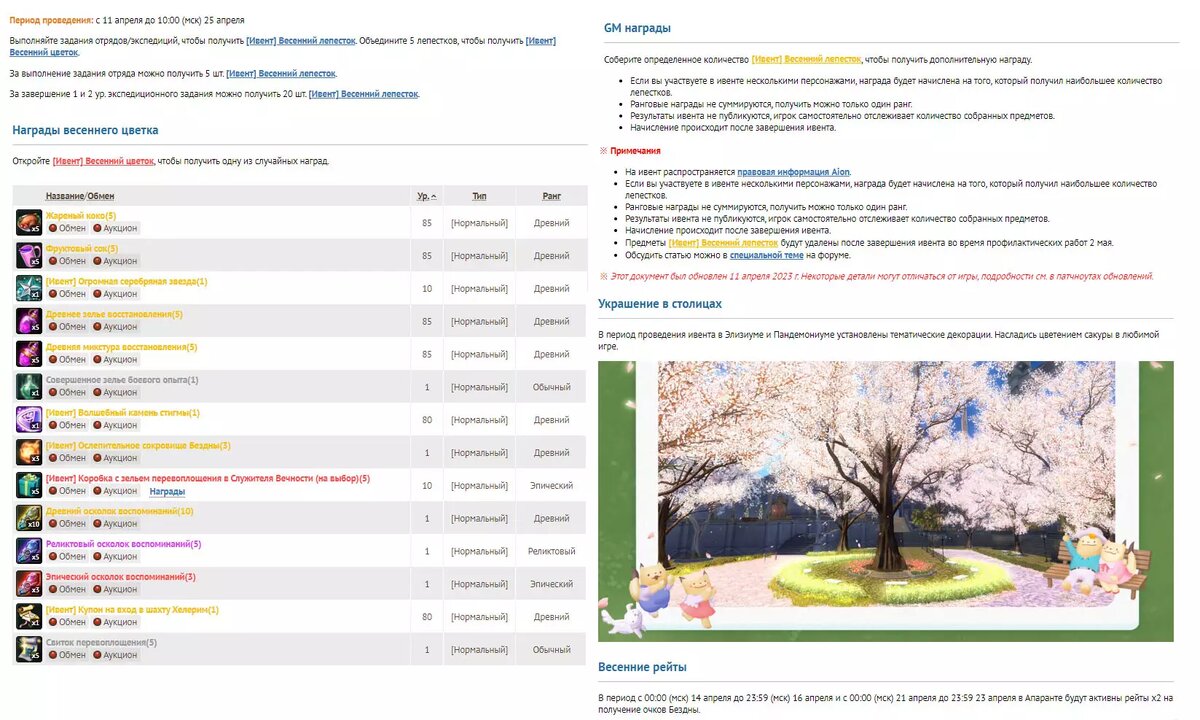1200x720 pixels.
Task: Open the Совершенное зелье боевого опыта icon
Action: (x=29, y=387)
